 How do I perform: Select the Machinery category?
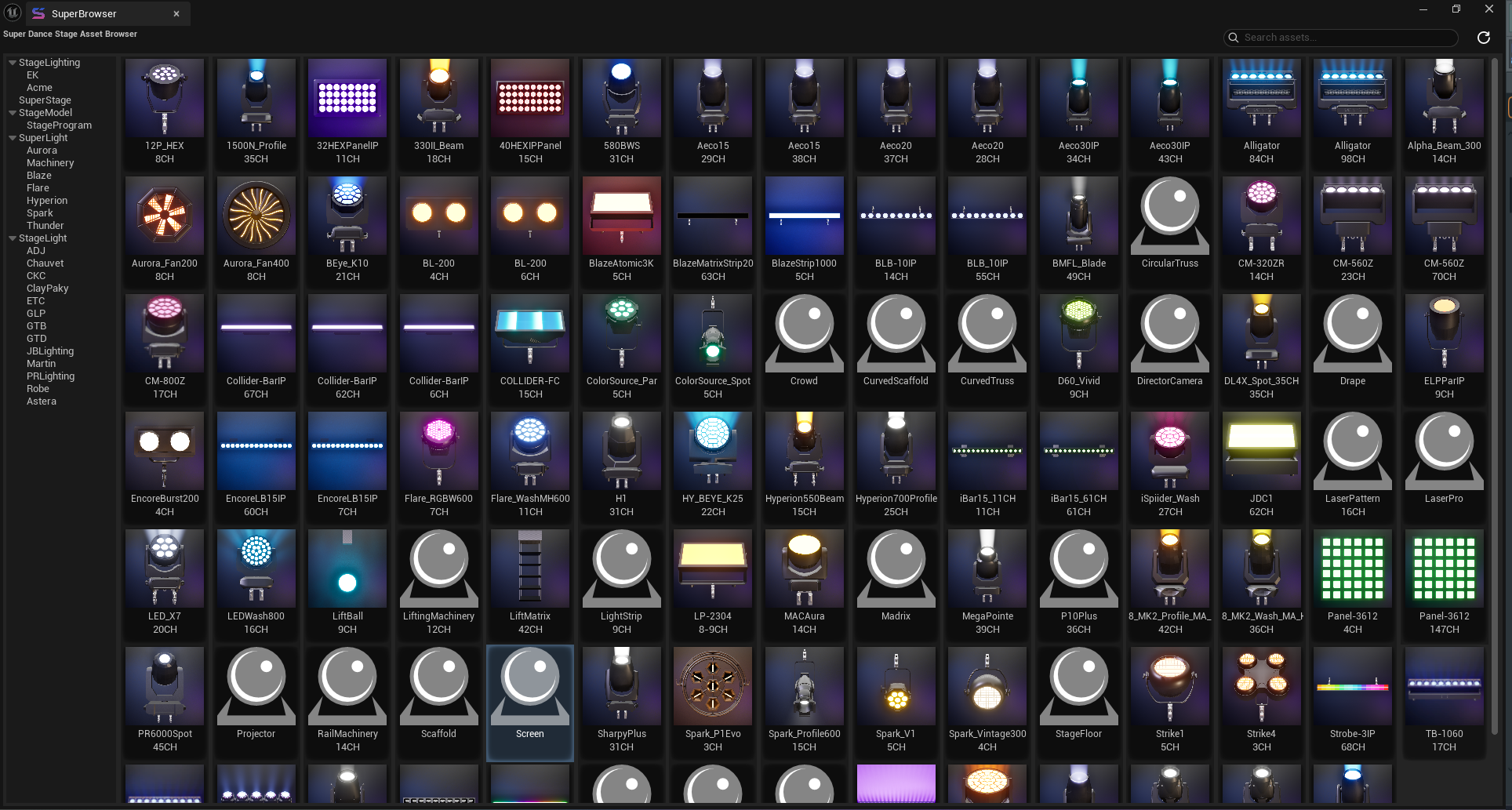[50, 163]
